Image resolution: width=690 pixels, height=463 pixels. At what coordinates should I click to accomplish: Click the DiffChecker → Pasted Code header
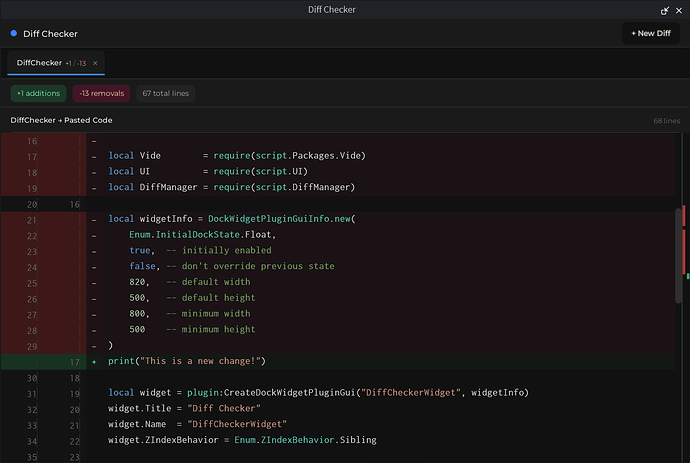[x=61, y=120]
